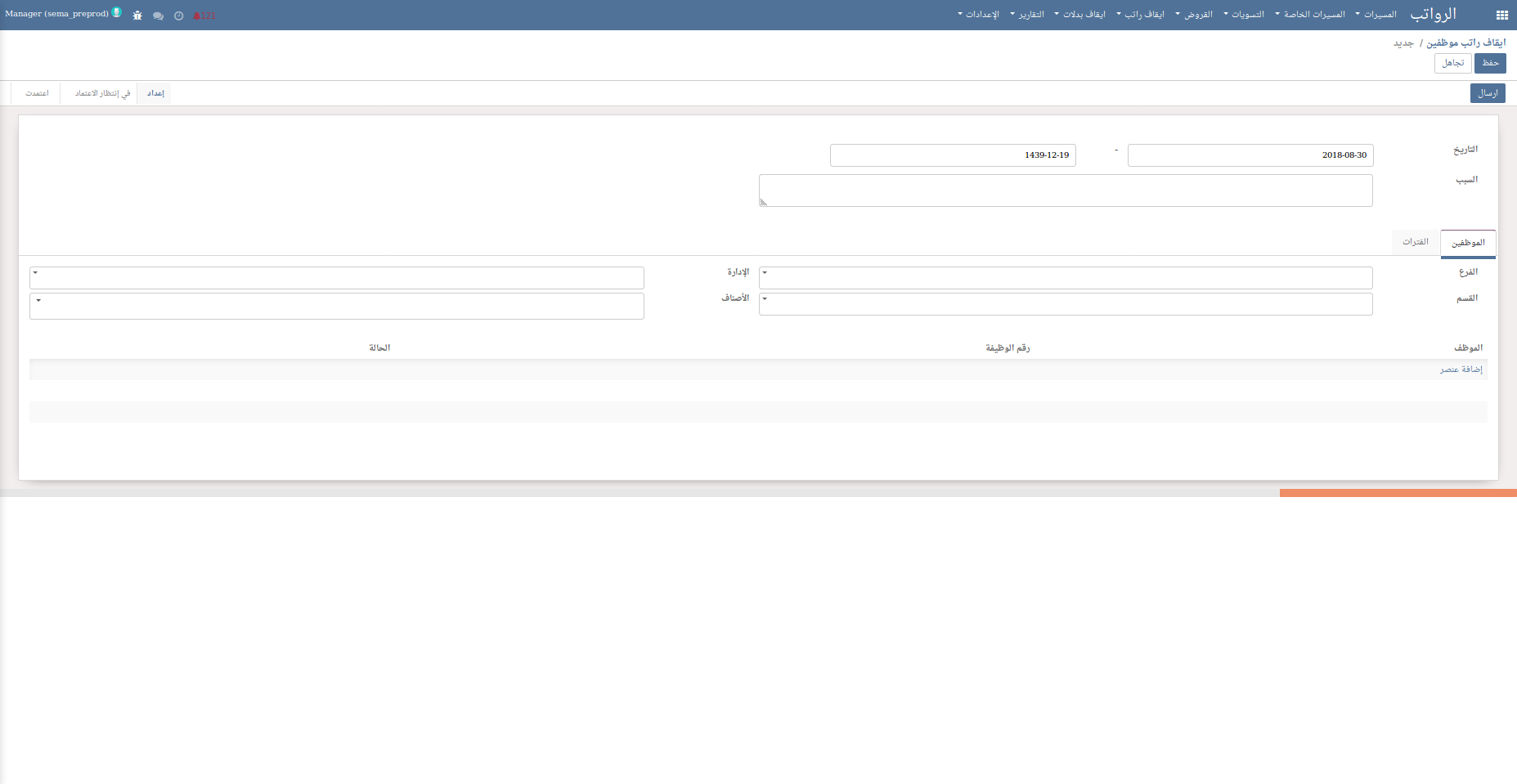Screen dimensions: 1517x784
Task: Click the debug bug icon
Action: [x=137, y=16]
